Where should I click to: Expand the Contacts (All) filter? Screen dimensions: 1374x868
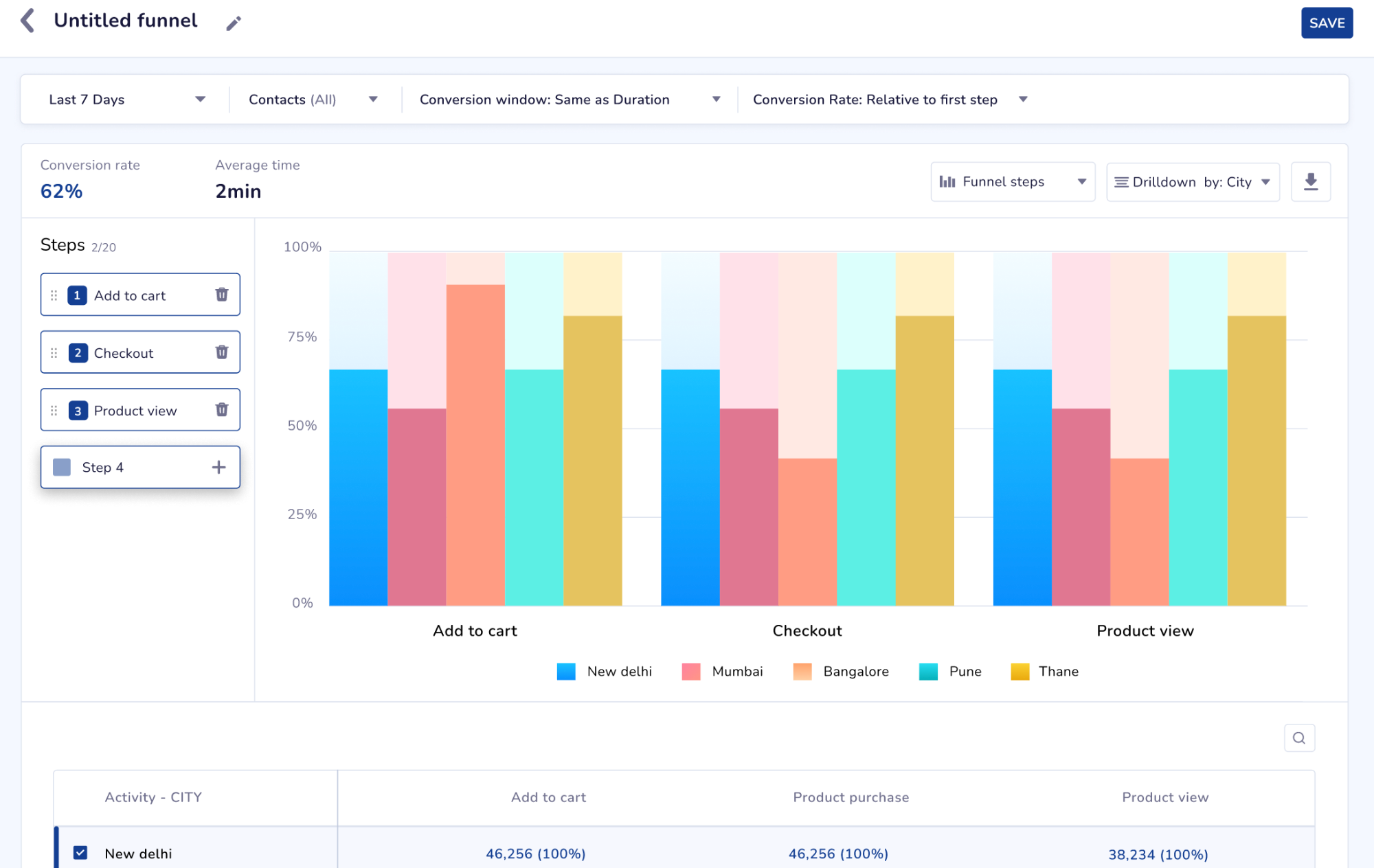[313, 100]
